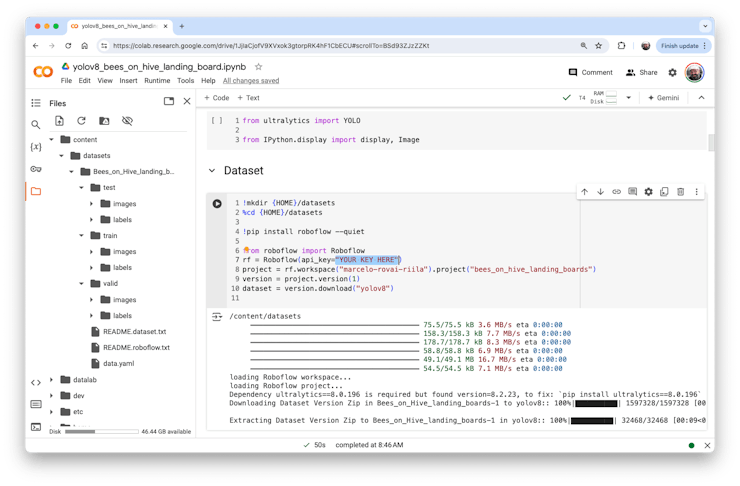The width and height of the screenshot is (740, 486).
Task: Upload a file to session storage
Action: [59, 121]
